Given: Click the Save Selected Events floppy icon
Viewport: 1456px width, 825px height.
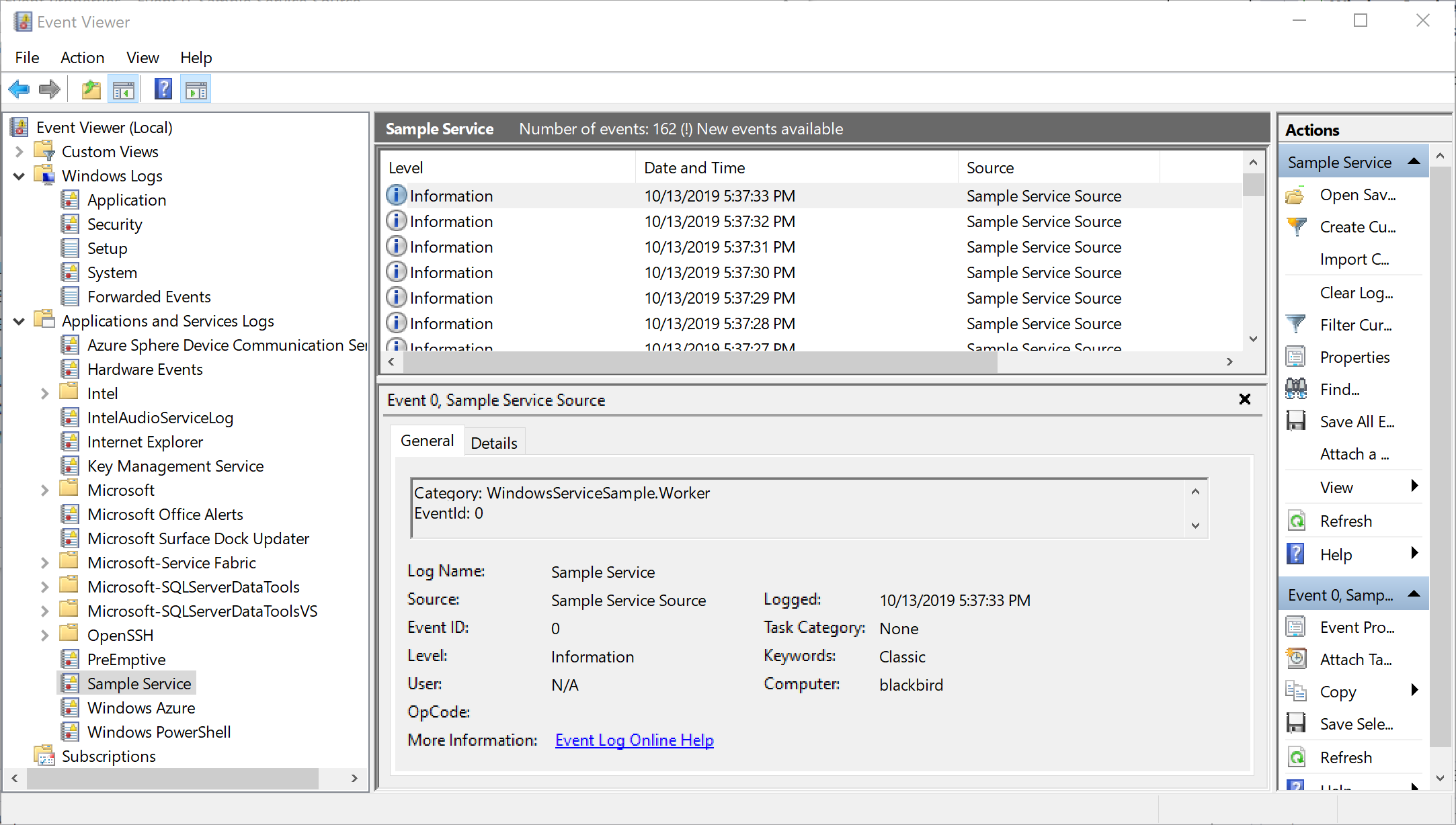Looking at the screenshot, I should pos(1295,724).
